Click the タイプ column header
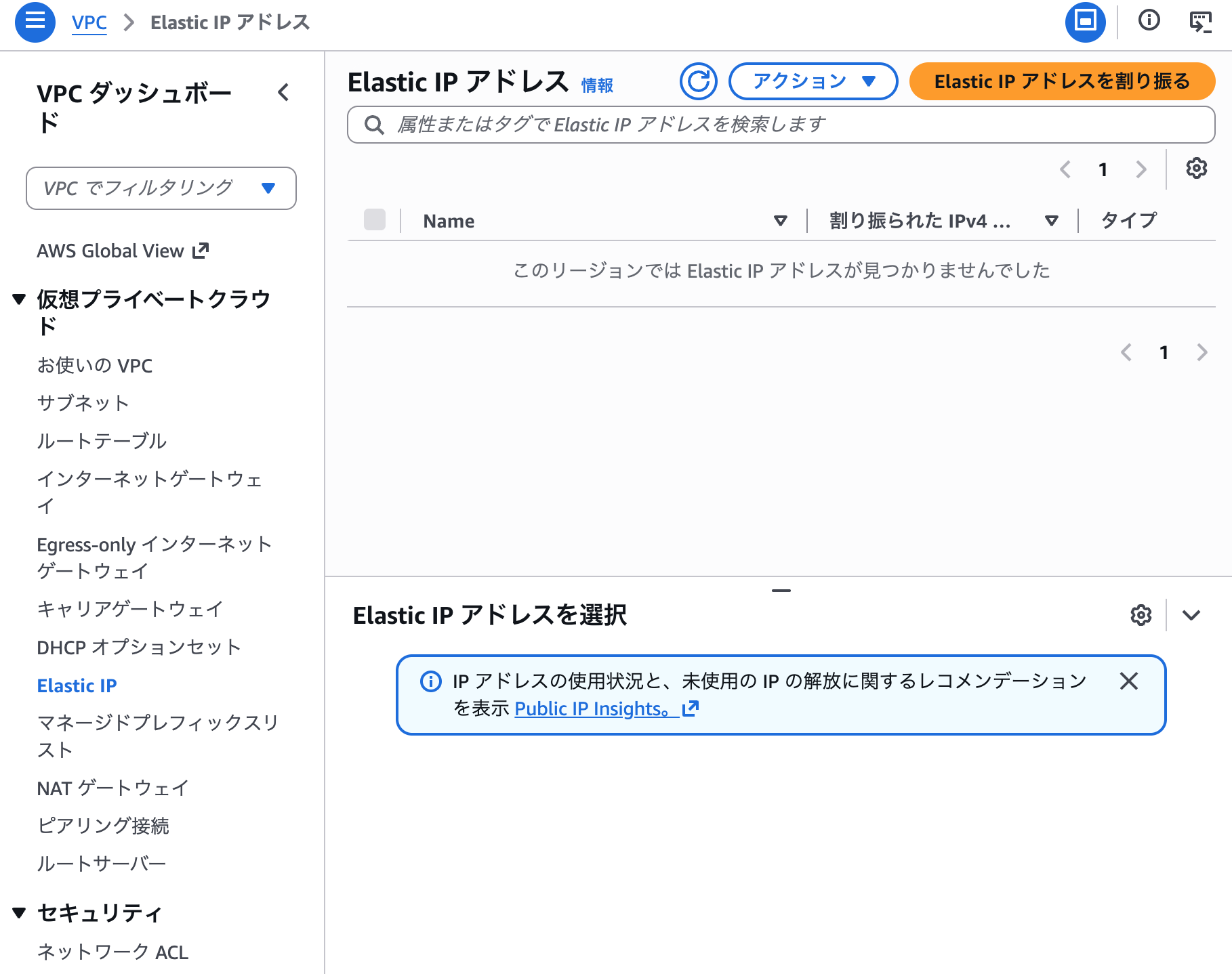The width and height of the screenshot is (1232, 974). 1129,220
